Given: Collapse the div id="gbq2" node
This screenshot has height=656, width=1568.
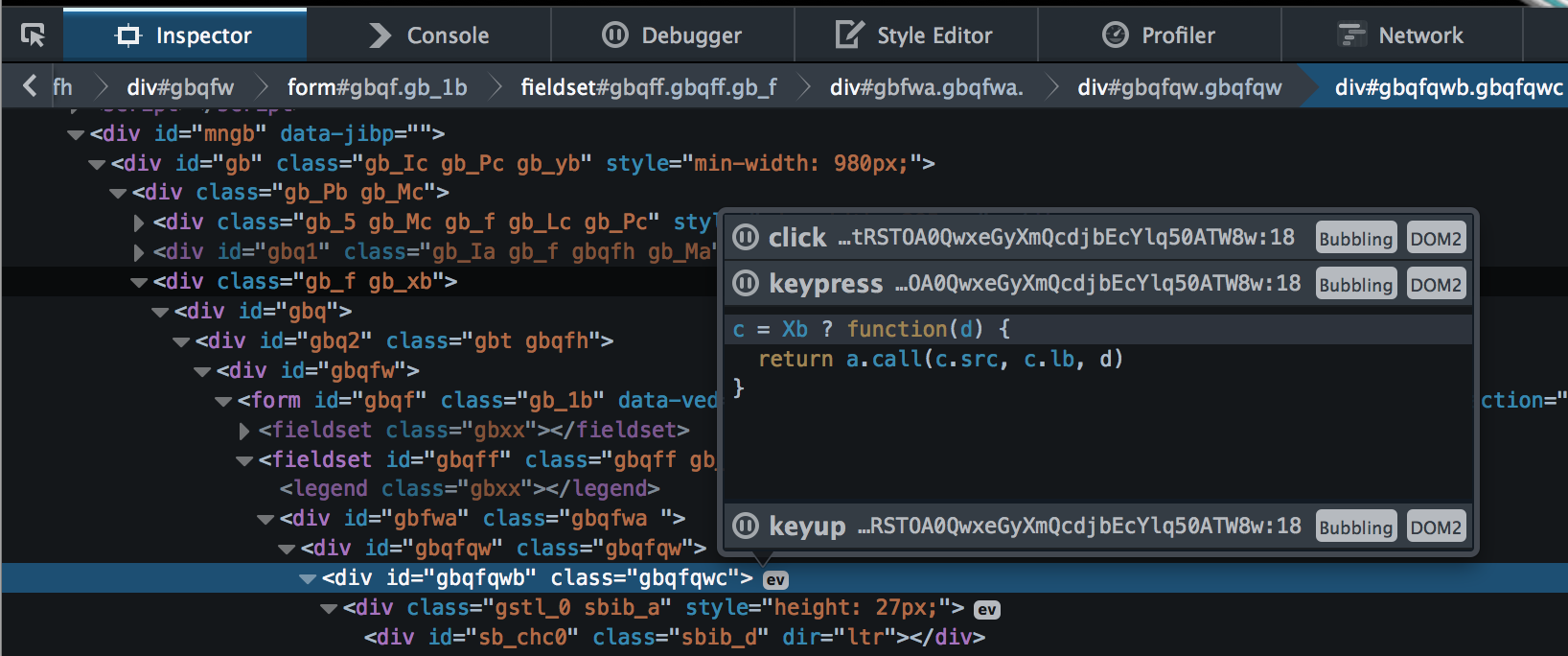Looking at the screenshot, I should coord(181,342).
